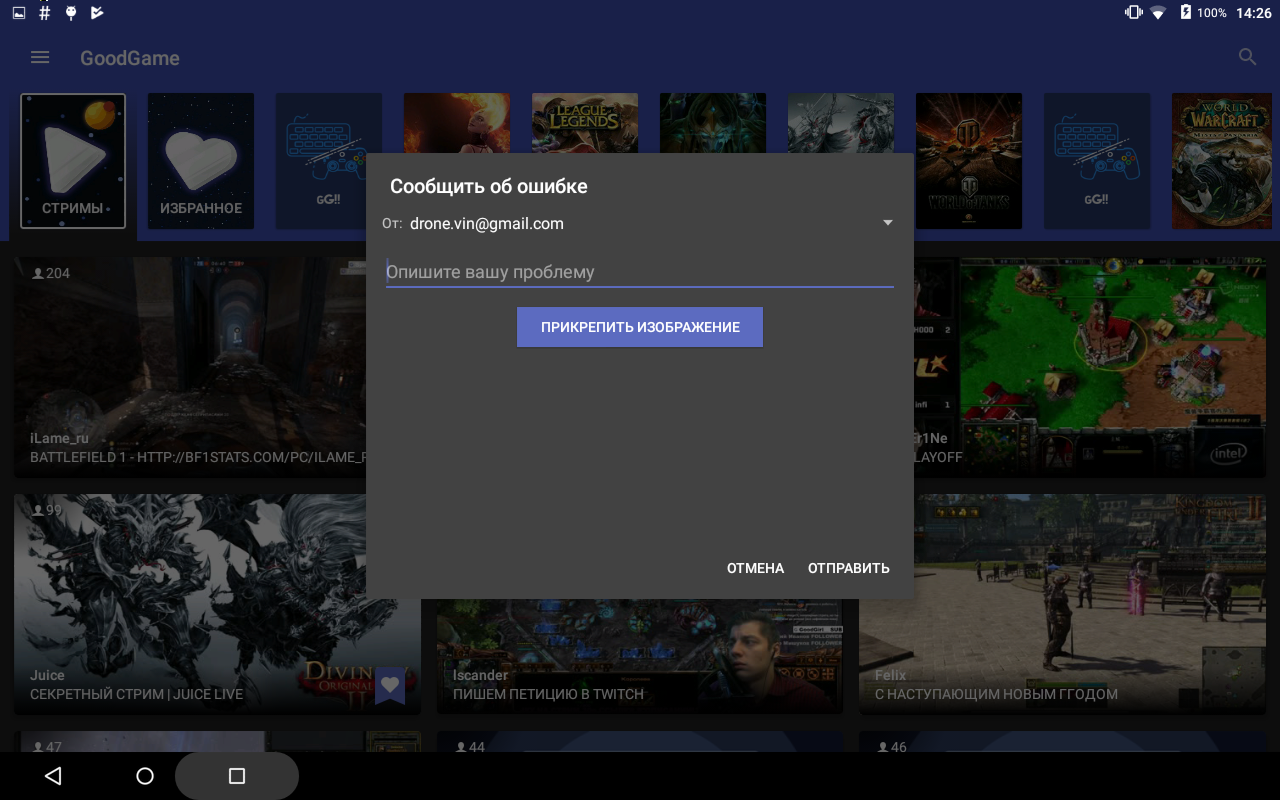Open iLame_ru Battlefield 1 stream
Viewport: 1280px width, 800px height.
[190, 367]
